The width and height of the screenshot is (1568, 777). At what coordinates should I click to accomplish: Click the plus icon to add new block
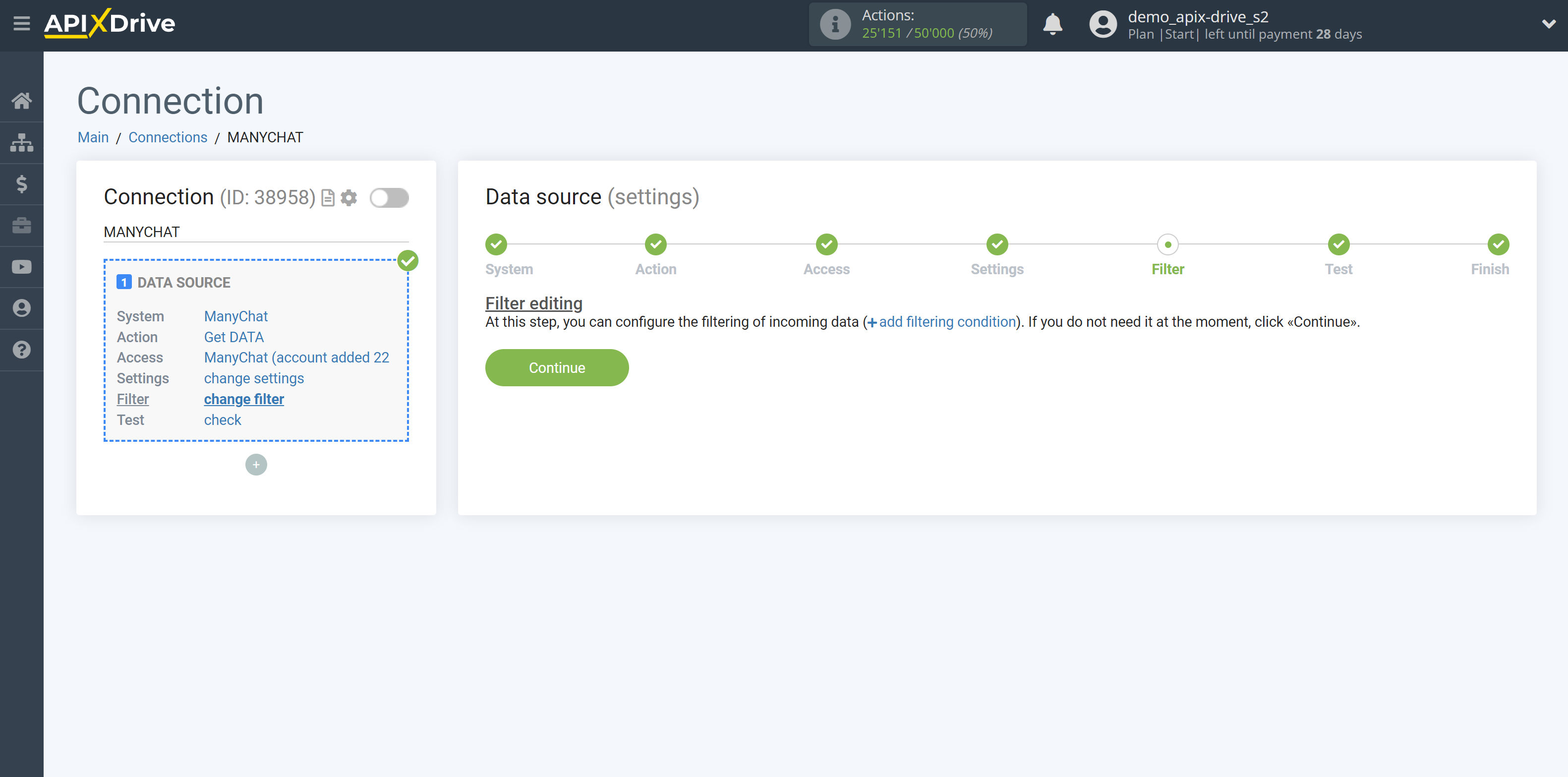[257, 464]
